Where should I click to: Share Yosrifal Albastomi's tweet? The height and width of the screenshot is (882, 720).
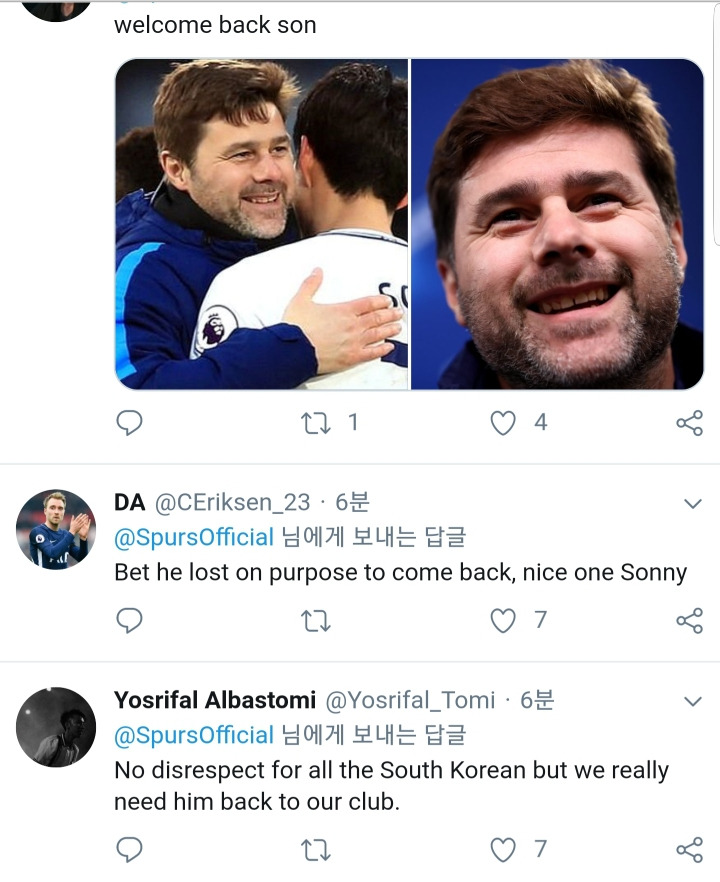coord(689,850)
